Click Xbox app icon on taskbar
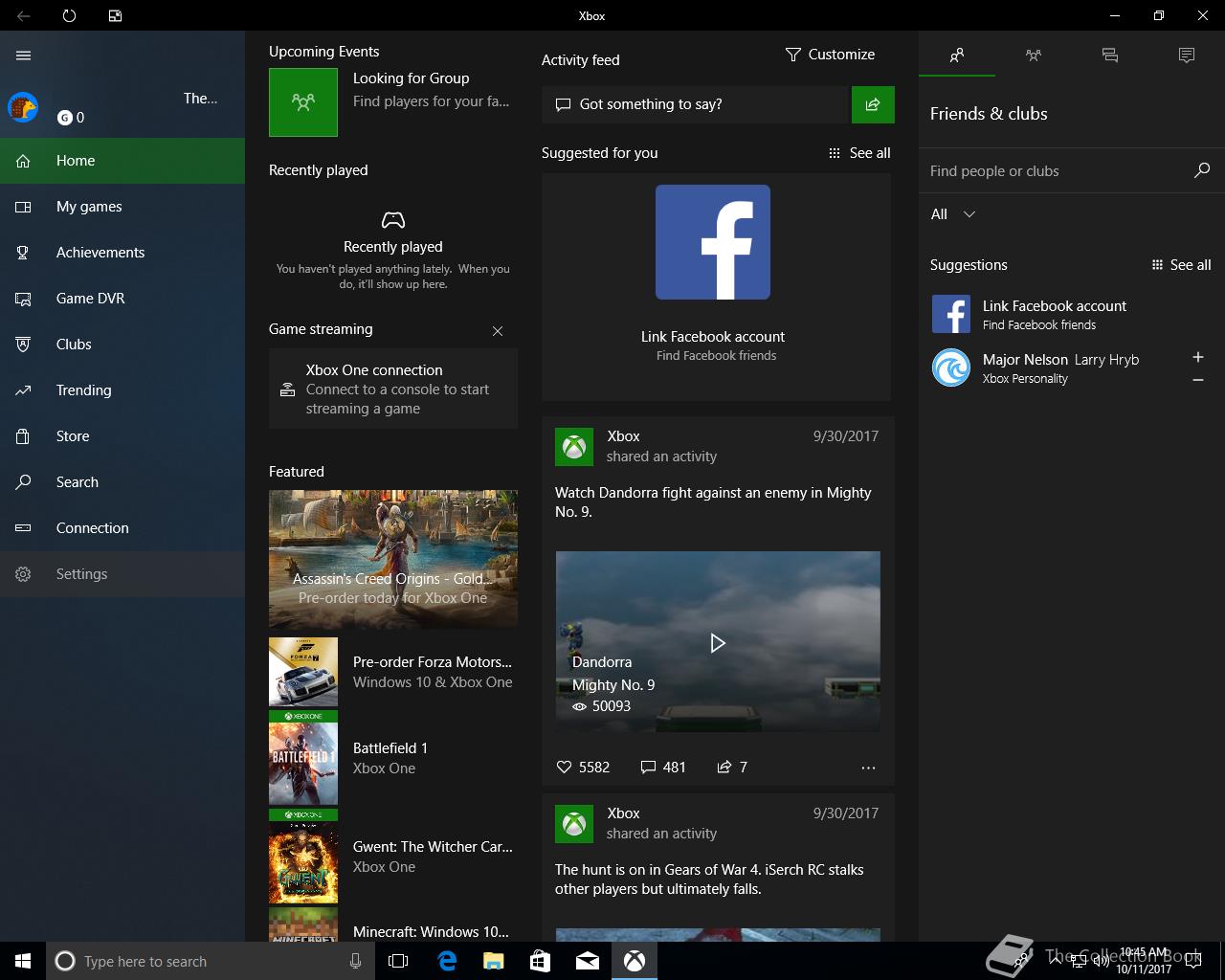This screenshot has width=1225, height=980. pos(635,961)
